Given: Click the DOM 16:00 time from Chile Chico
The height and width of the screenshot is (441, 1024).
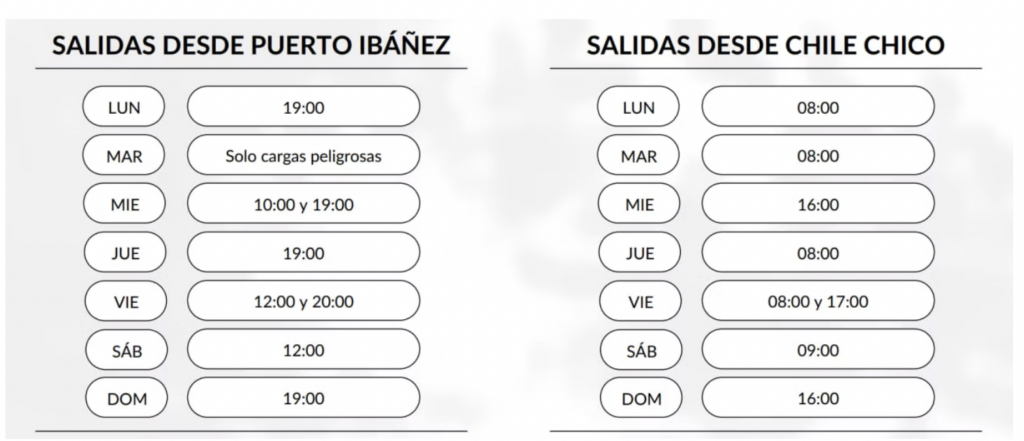Looking at the screenshot, I should [x=817, y=399].
